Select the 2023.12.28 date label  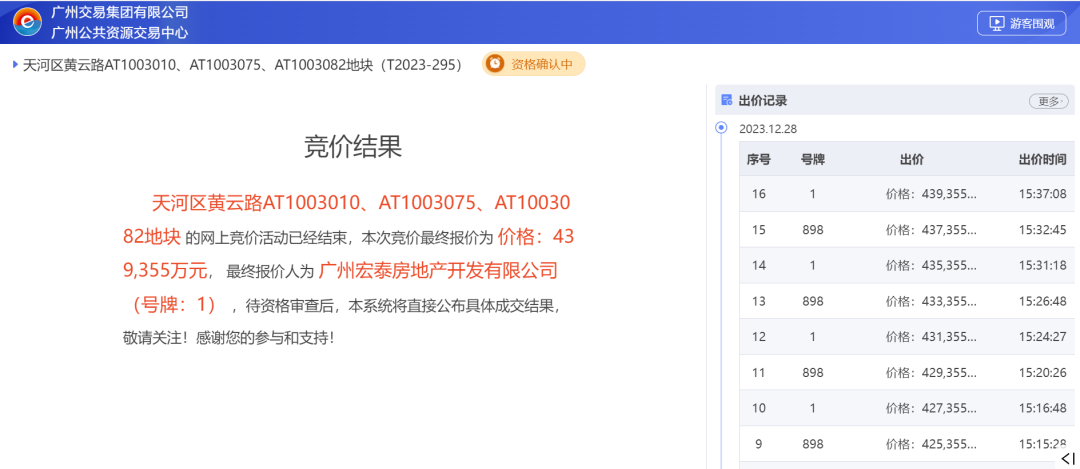point(768,129)
